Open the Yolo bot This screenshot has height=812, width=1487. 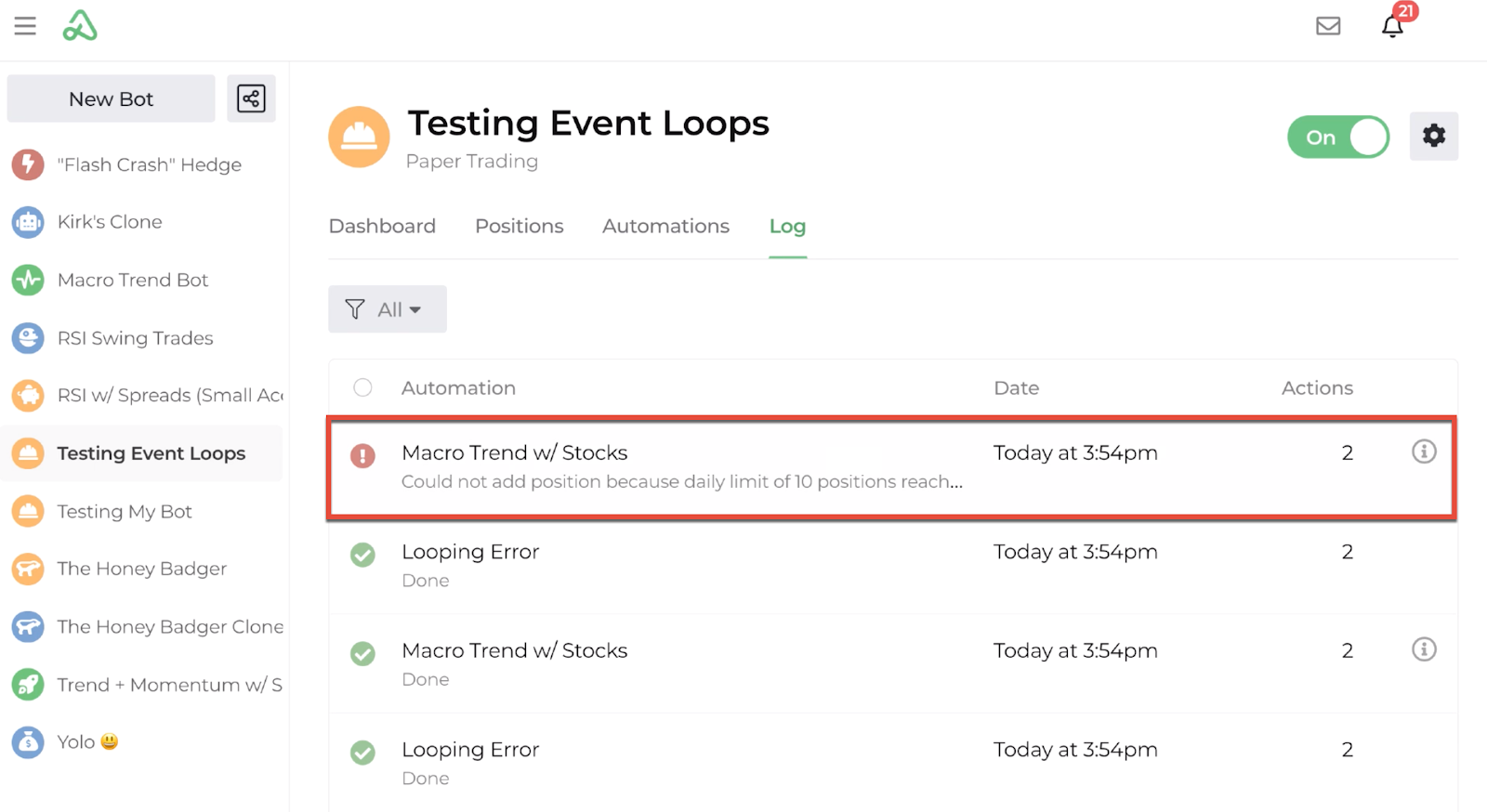[87, 742]
